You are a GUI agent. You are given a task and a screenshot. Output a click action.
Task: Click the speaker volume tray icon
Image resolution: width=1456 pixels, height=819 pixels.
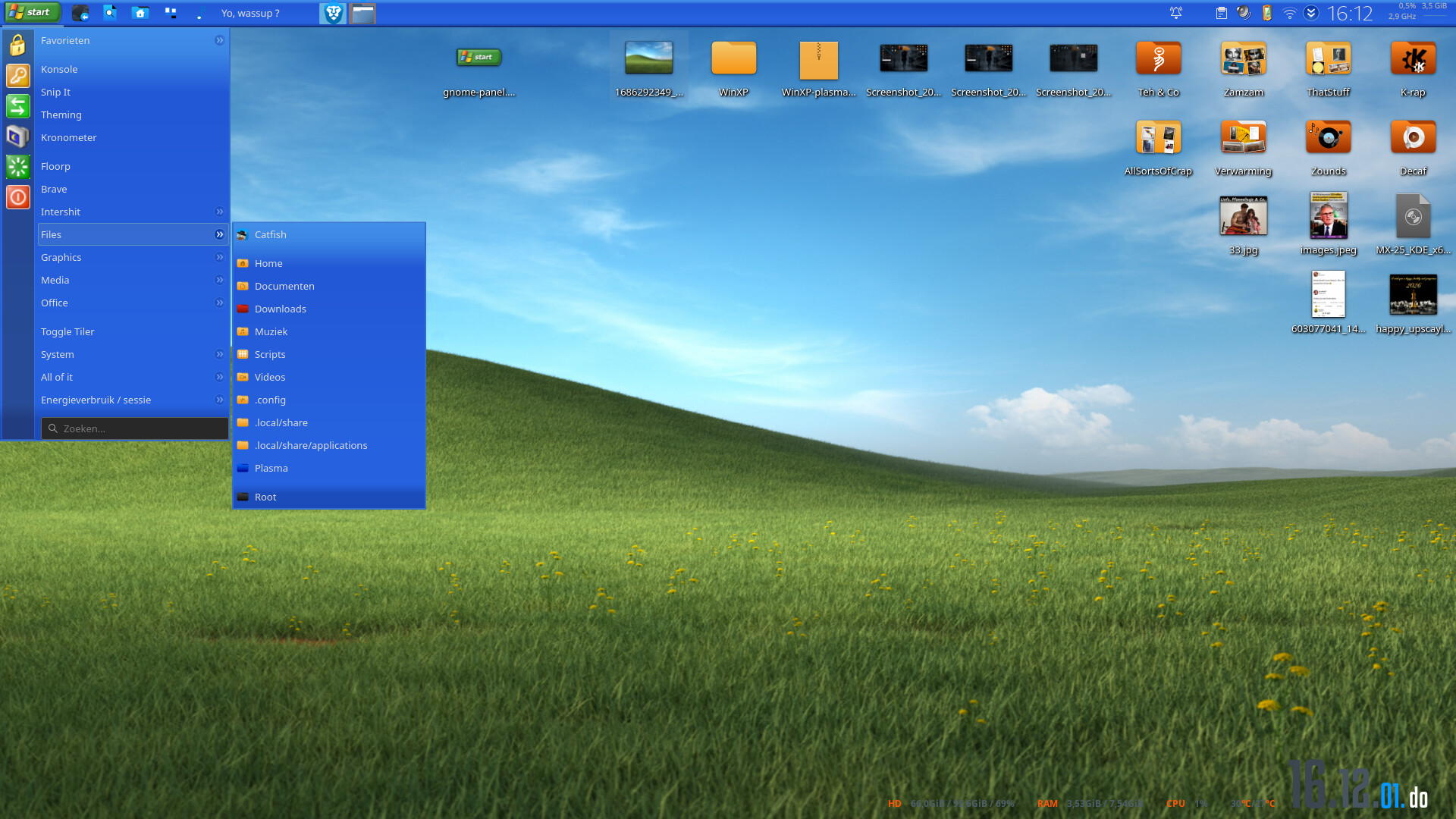1244,13
